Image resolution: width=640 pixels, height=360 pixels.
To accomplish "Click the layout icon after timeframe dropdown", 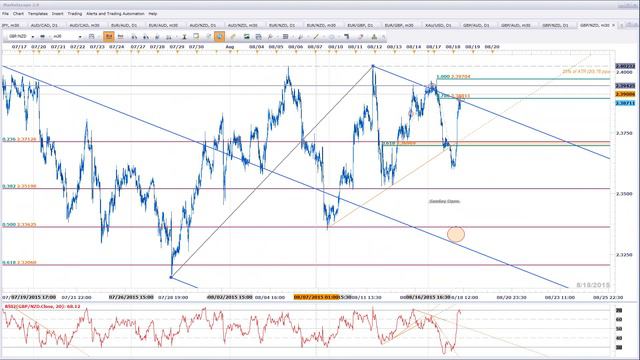I will click(91, 37).
